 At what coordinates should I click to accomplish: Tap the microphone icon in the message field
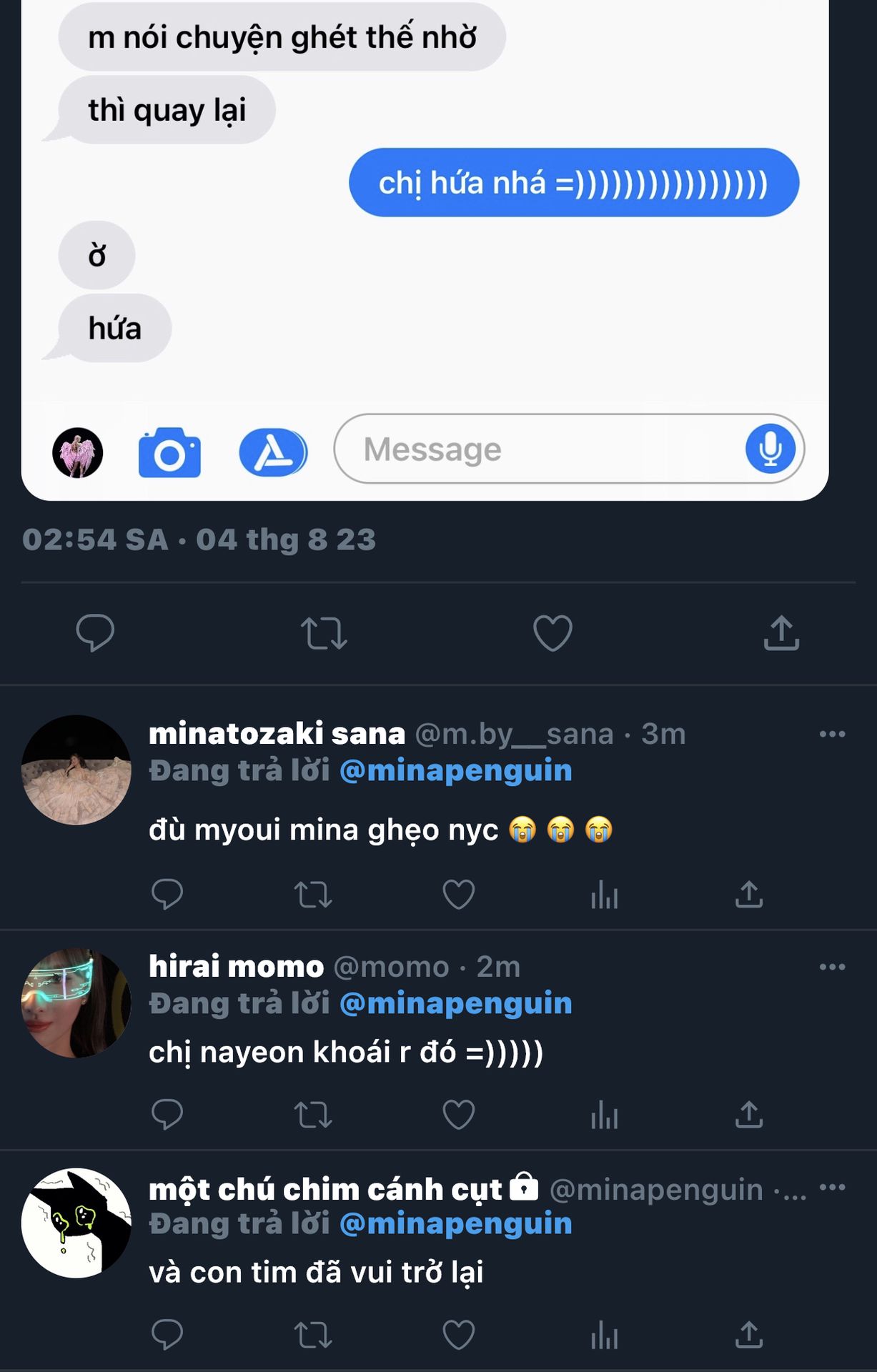(x=770, y=449)
